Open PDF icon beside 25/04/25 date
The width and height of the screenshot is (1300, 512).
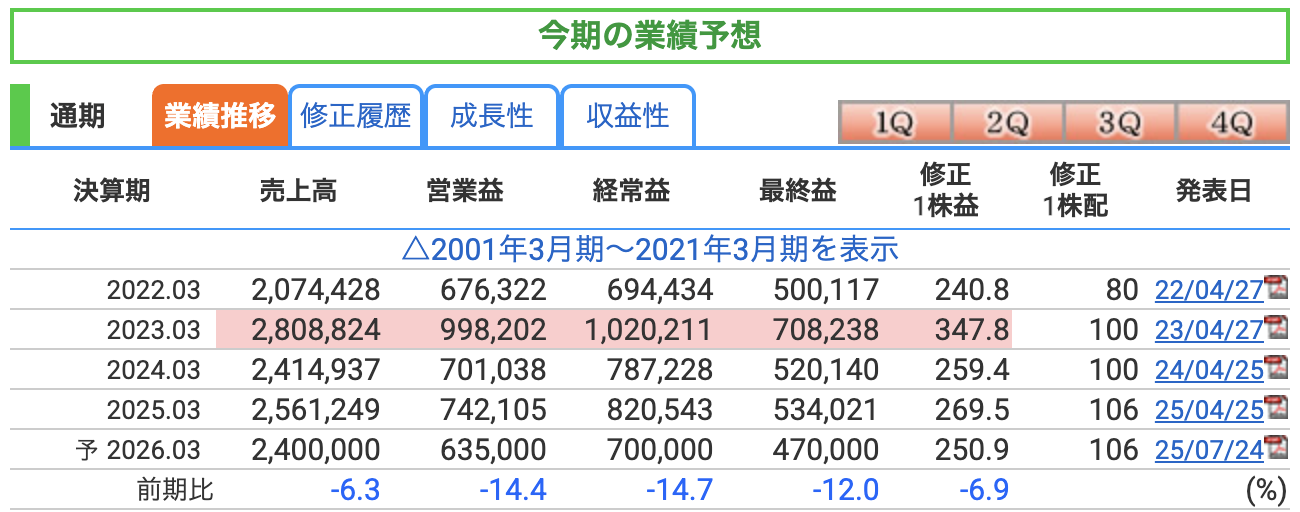tap(1276, 408)
